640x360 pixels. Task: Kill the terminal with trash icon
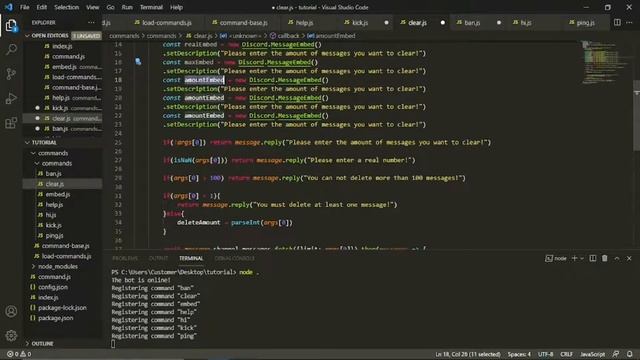click(x=604, y=258)
